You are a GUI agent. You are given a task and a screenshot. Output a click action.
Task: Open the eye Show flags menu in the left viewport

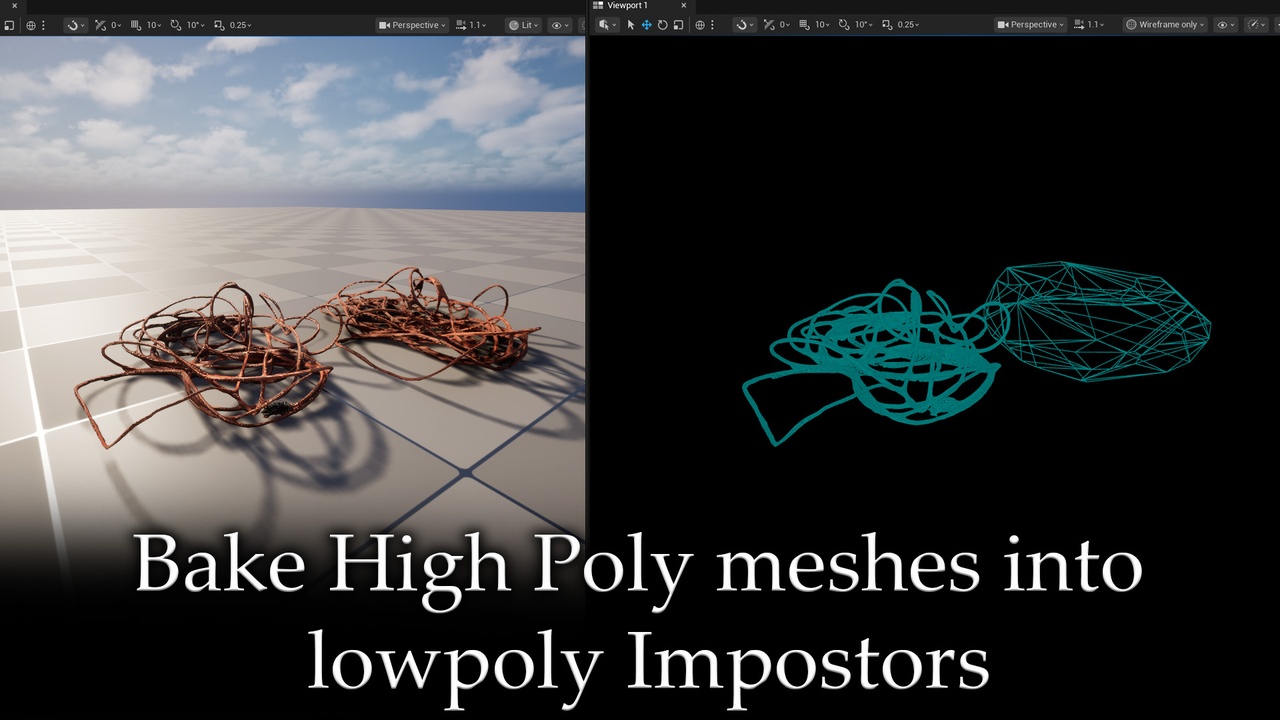560,25
